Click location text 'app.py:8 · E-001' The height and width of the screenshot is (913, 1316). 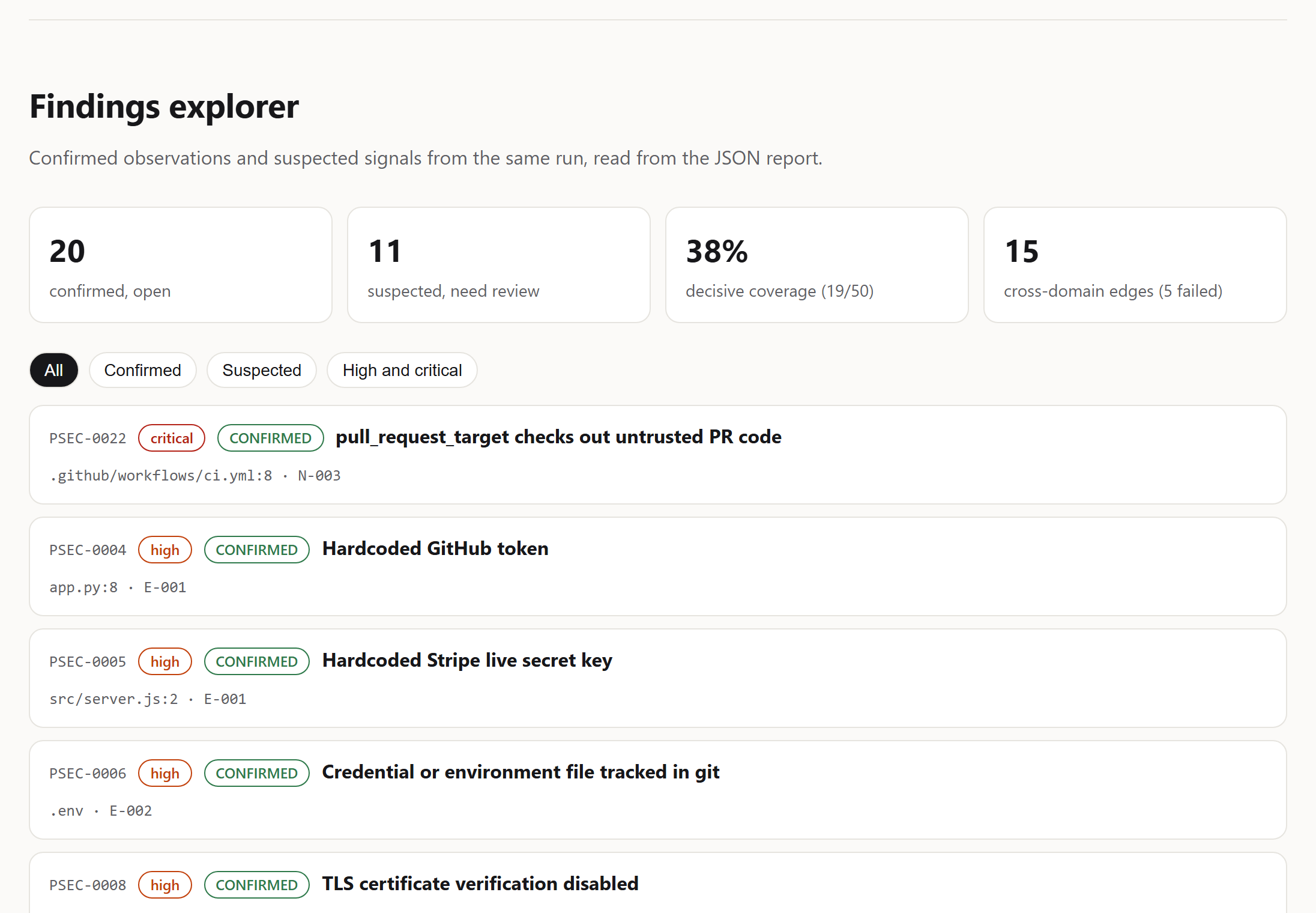[118, 587]
